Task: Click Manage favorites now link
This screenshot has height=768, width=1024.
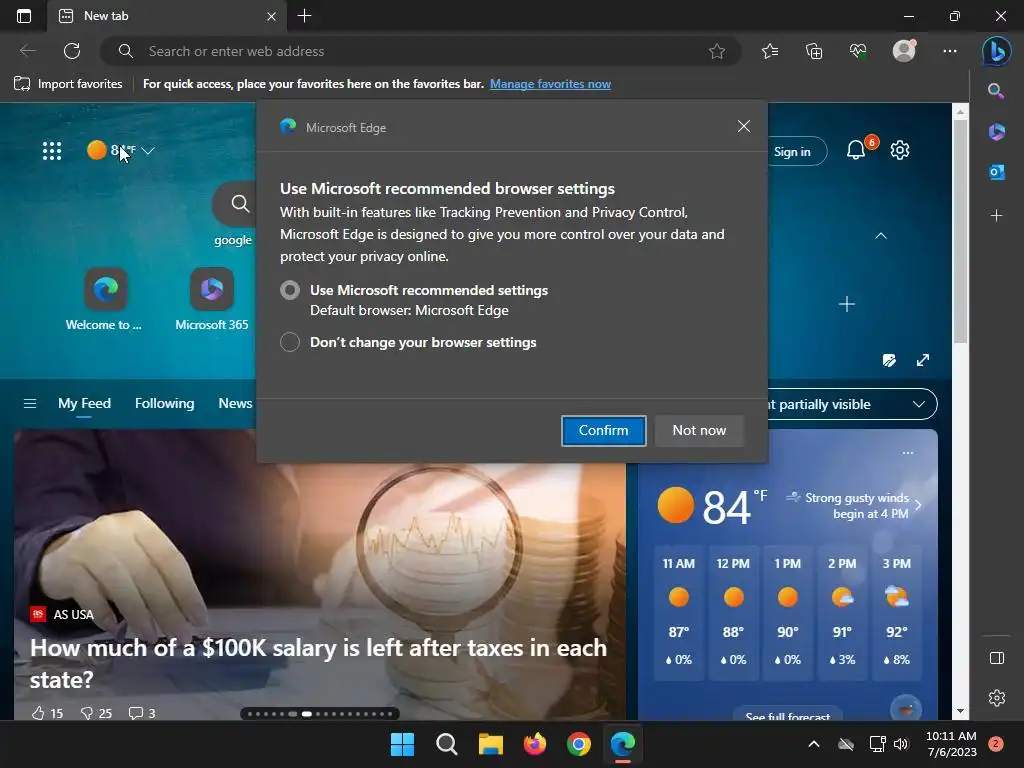Action: pos(550,84)
